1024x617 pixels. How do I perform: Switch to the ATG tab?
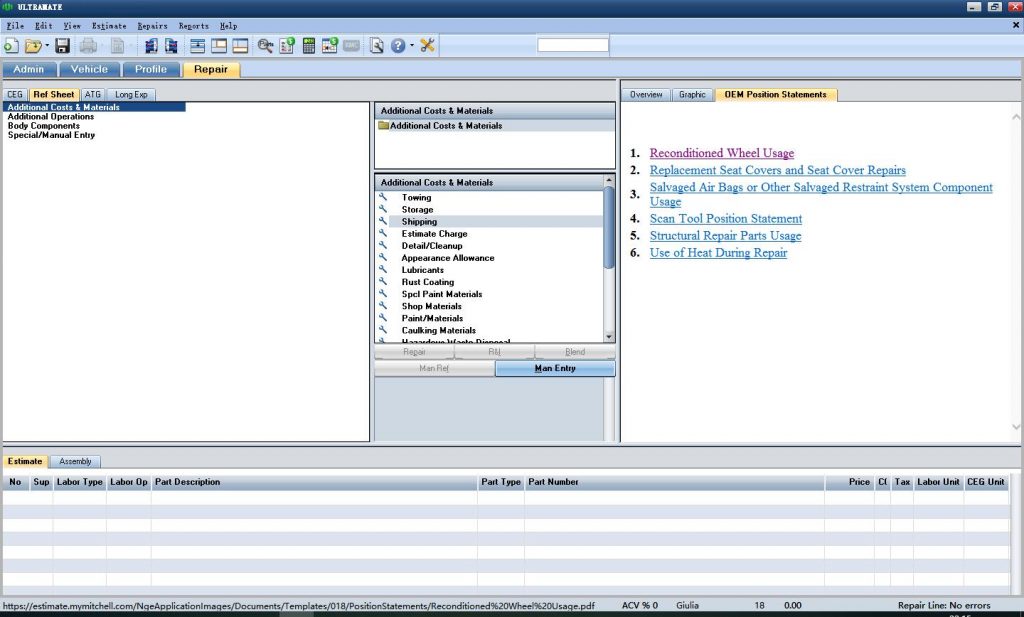click(x=93, y=95)
